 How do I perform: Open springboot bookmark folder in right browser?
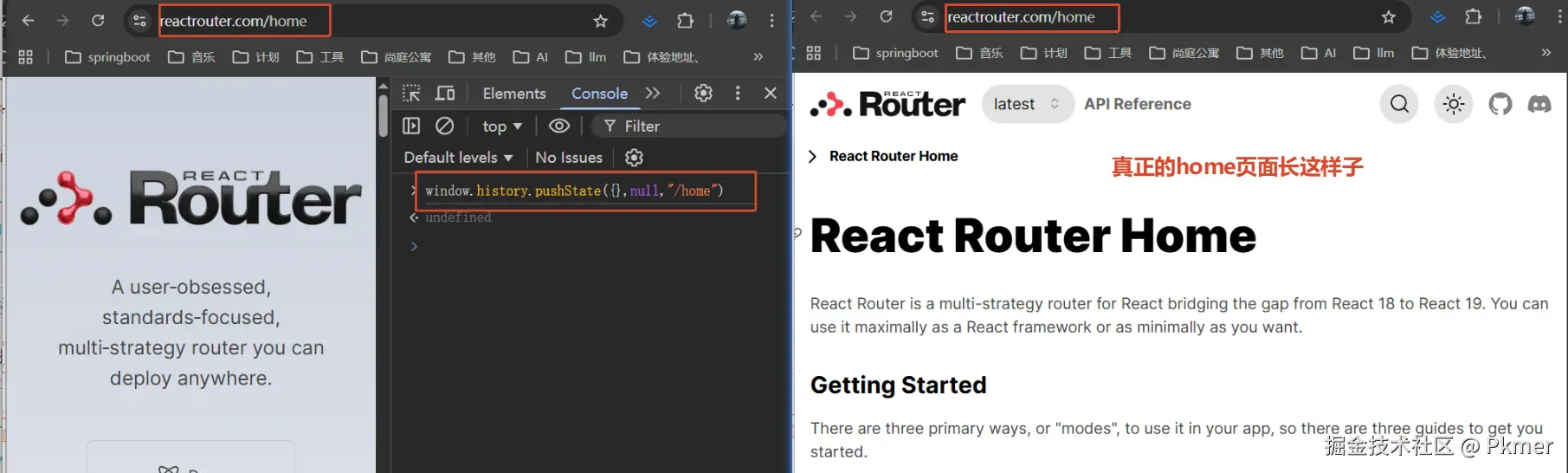point(896,53)
